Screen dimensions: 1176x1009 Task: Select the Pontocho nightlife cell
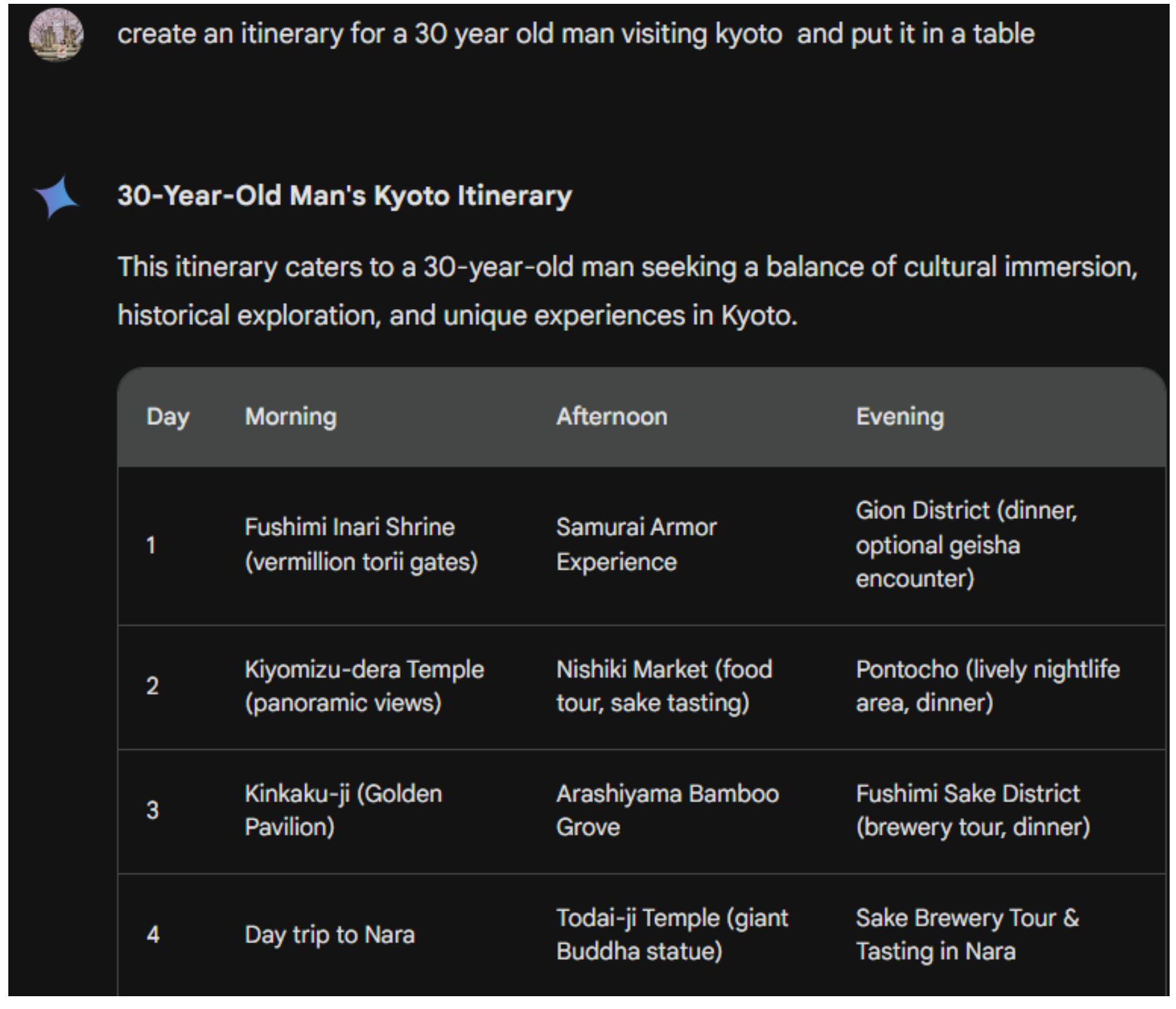[x=987, y=686]
